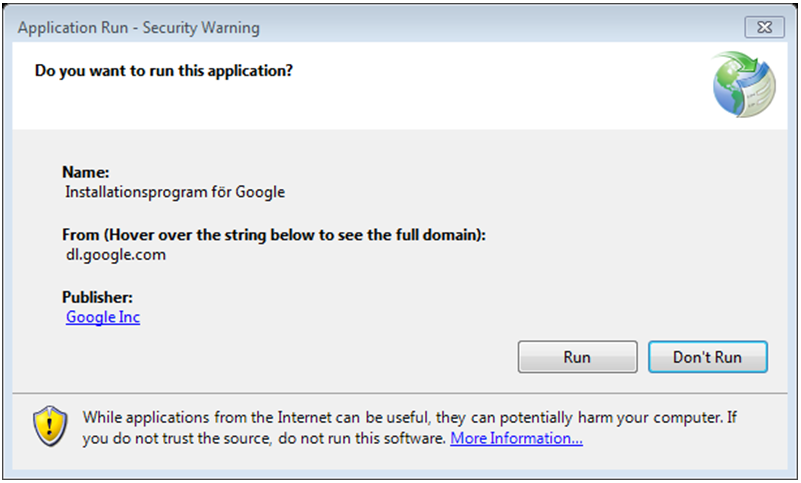Click the white header banner area
Screen dimensions: 801x483
[399, 85]
